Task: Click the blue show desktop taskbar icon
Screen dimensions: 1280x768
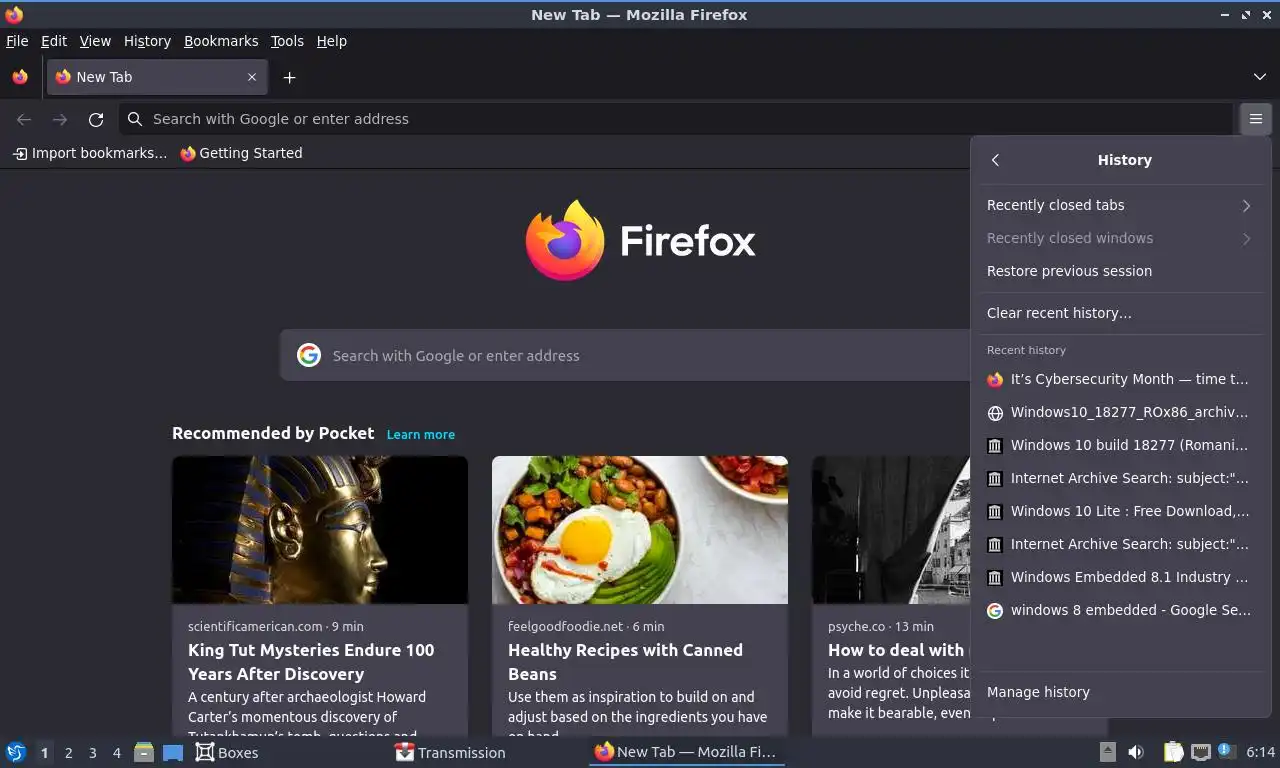Action: point(172,752)
